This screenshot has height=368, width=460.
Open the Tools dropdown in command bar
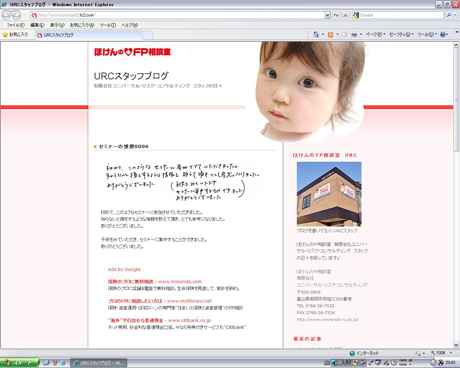coord(427,34)
